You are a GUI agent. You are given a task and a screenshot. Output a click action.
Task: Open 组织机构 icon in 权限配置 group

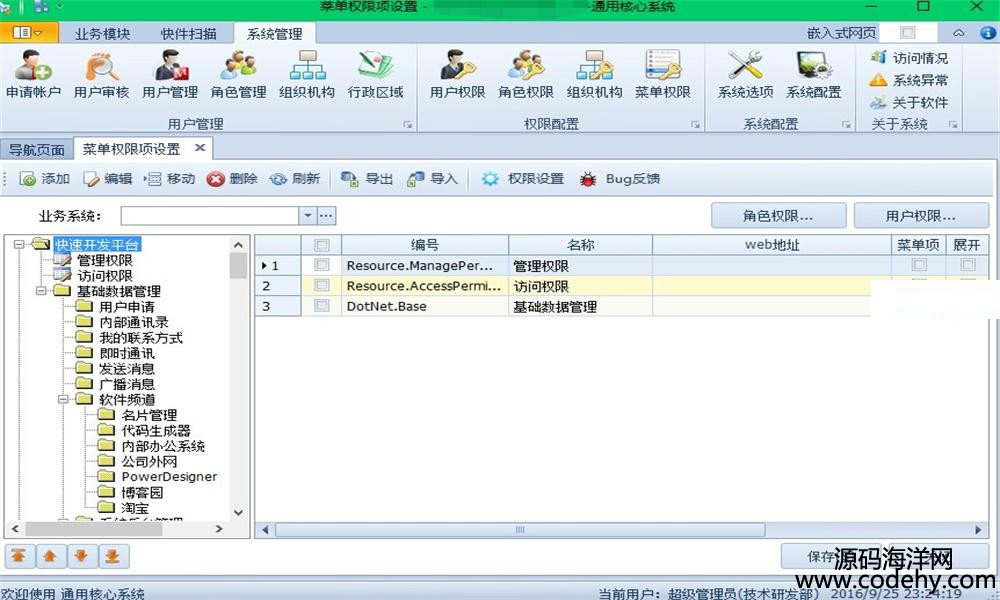594,74
